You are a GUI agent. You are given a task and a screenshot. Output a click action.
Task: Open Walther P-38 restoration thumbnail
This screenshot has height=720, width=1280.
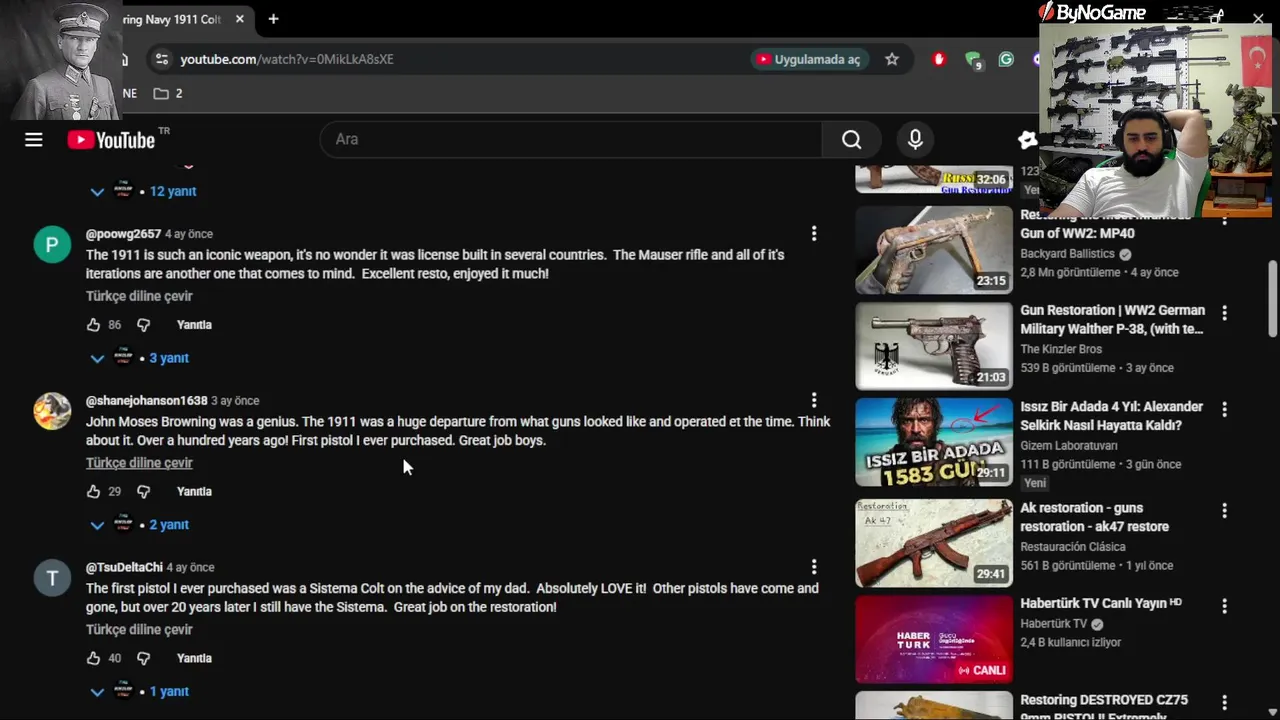coord(934,346)
